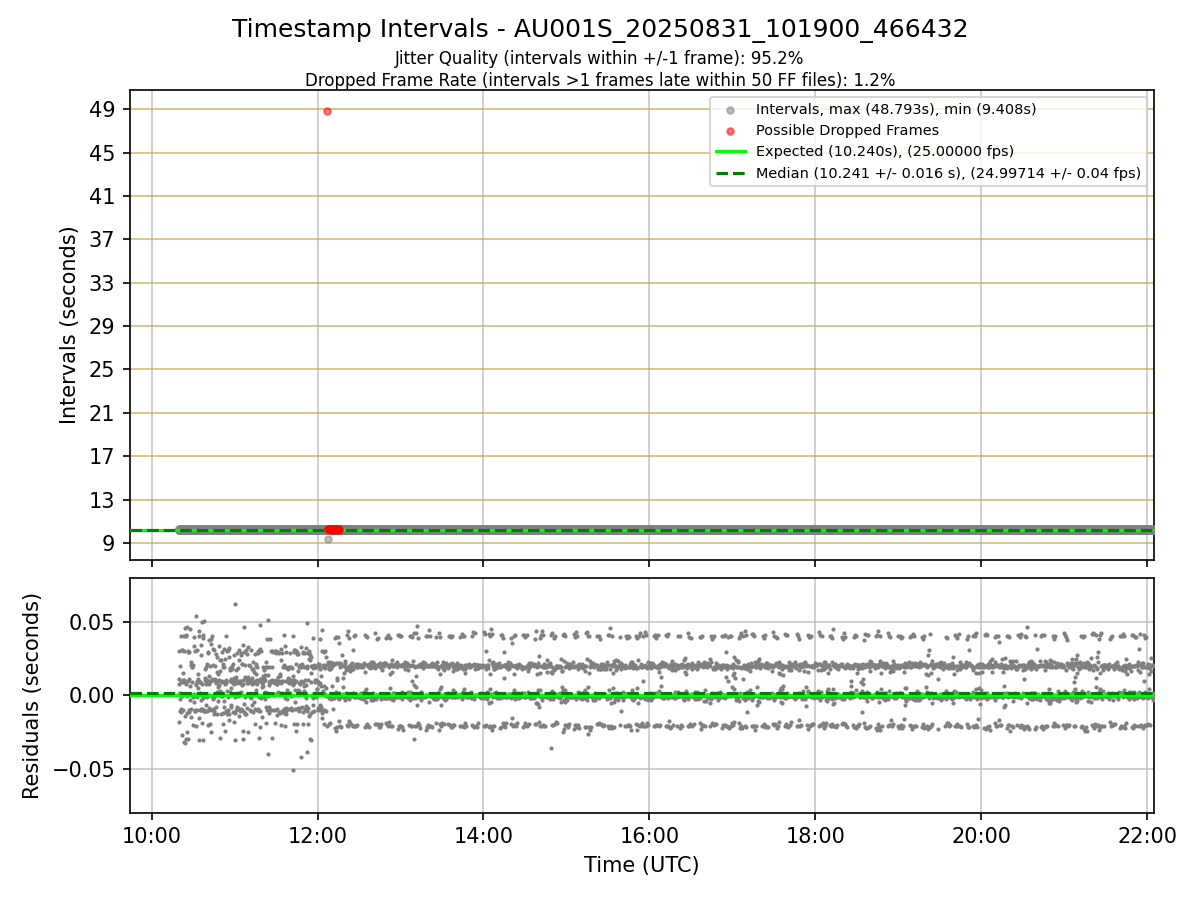Click the red circle legend marker for dropped frames
Viewport: 1200px width, 900px height.
[x=731, y=131]
